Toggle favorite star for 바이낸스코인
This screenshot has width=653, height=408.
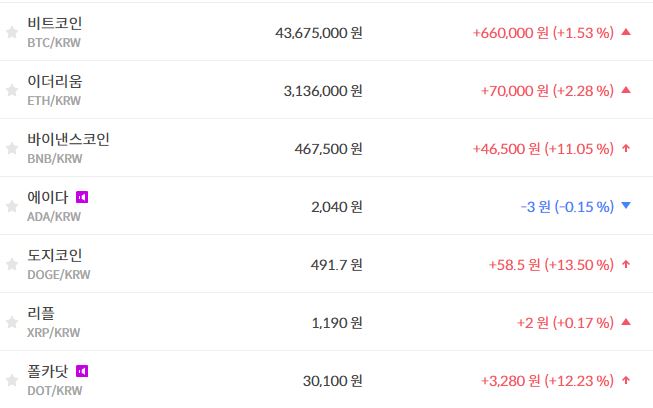pyautogui.click(x=12, y=148)
